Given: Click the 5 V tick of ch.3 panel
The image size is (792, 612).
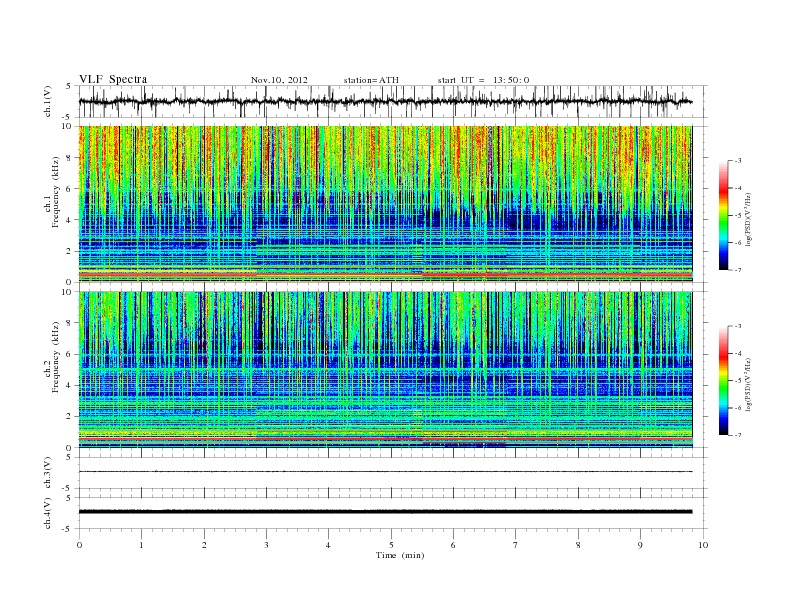Looking at the screenshot, I should (69, 457).
